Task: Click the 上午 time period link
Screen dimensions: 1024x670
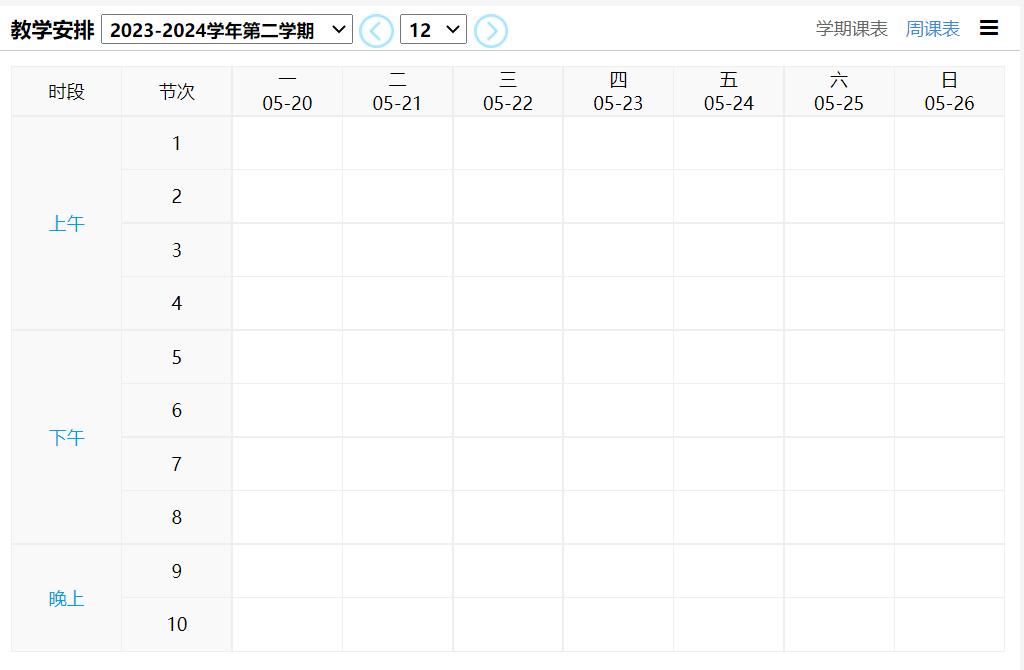Action: pos(67,224)
